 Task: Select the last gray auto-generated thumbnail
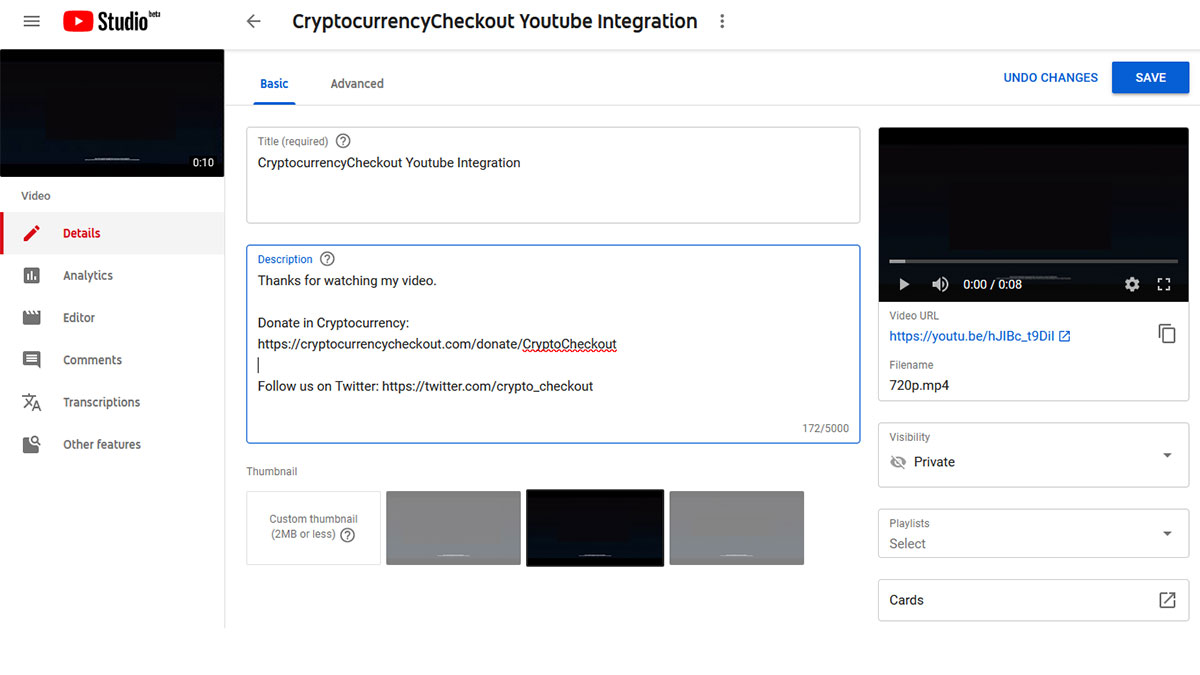pyautogui.click(x=737, y=528)
